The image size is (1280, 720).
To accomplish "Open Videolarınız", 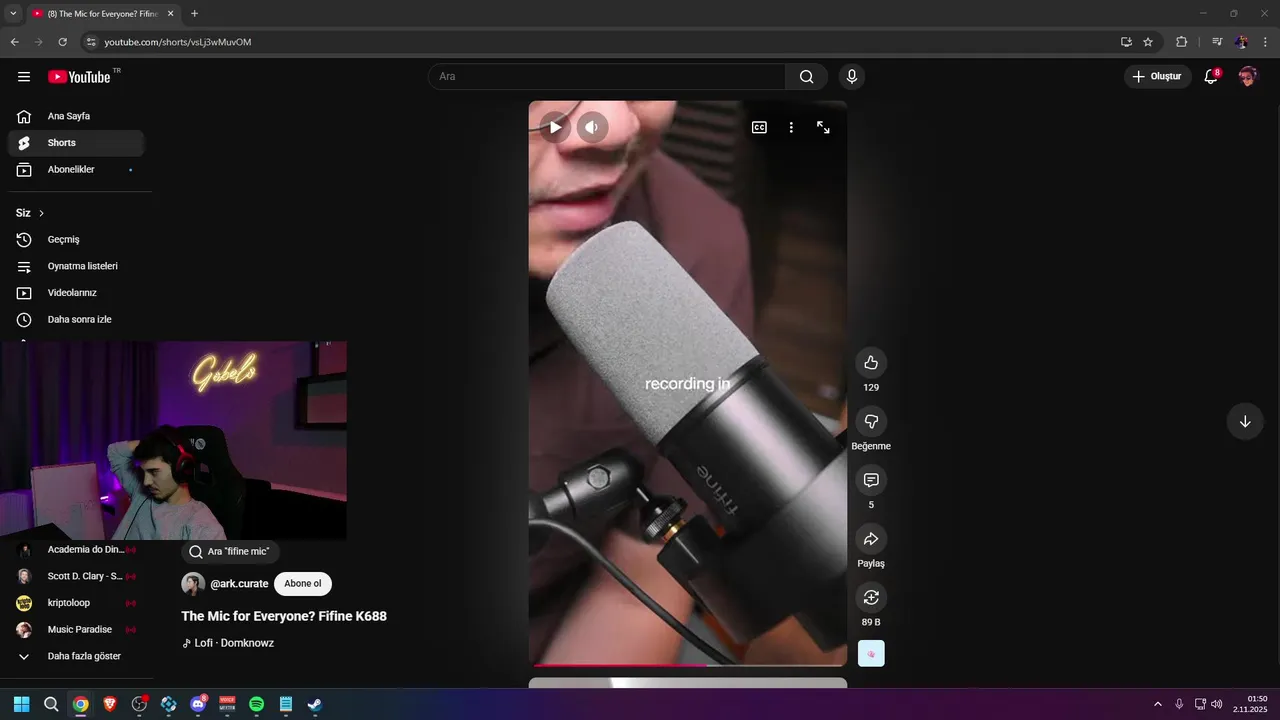I will point(76,293).
